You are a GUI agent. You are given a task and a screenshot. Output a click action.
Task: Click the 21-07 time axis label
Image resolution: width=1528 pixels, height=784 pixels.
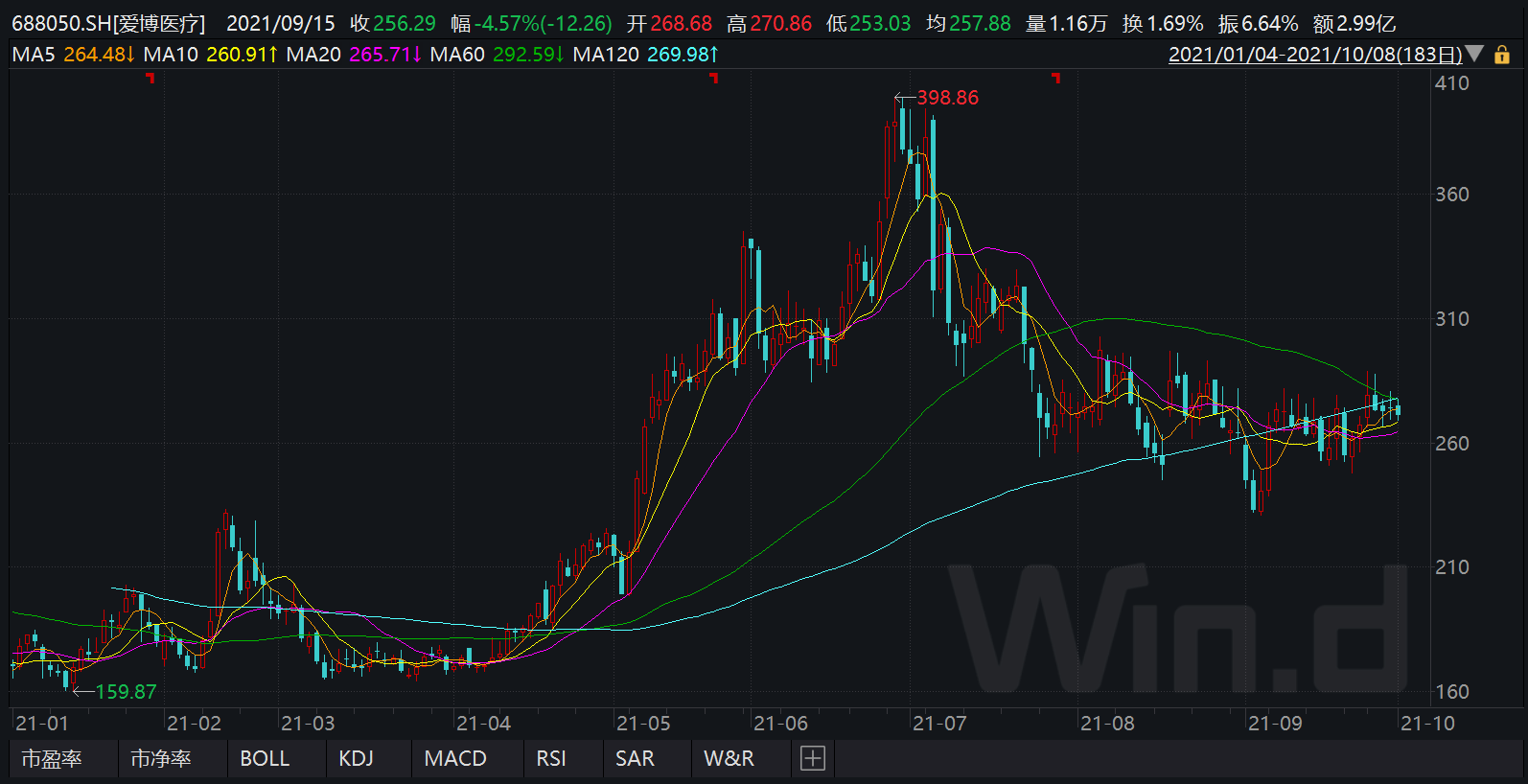point(939,724)
